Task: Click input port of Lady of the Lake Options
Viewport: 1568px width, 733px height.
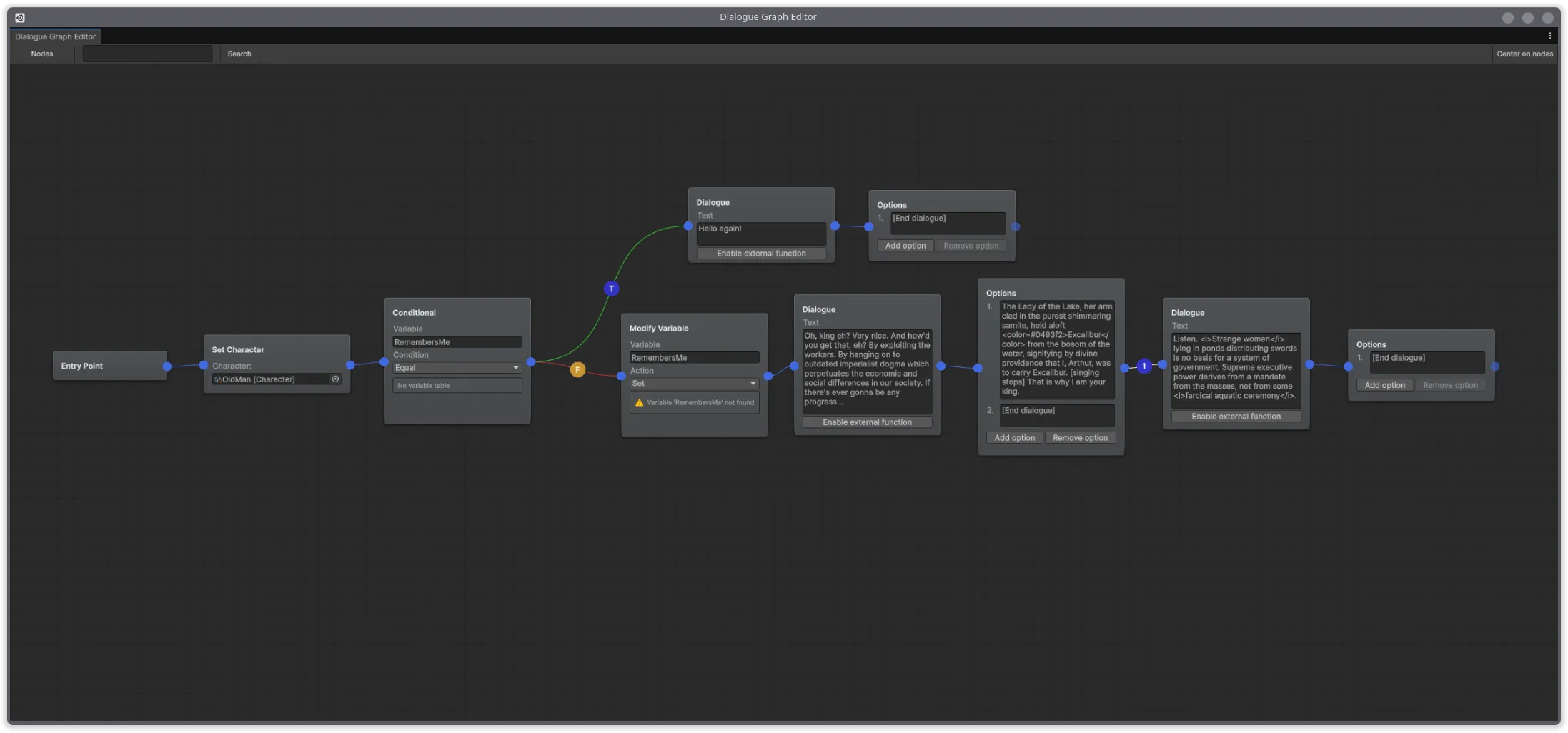Action: 978,368
